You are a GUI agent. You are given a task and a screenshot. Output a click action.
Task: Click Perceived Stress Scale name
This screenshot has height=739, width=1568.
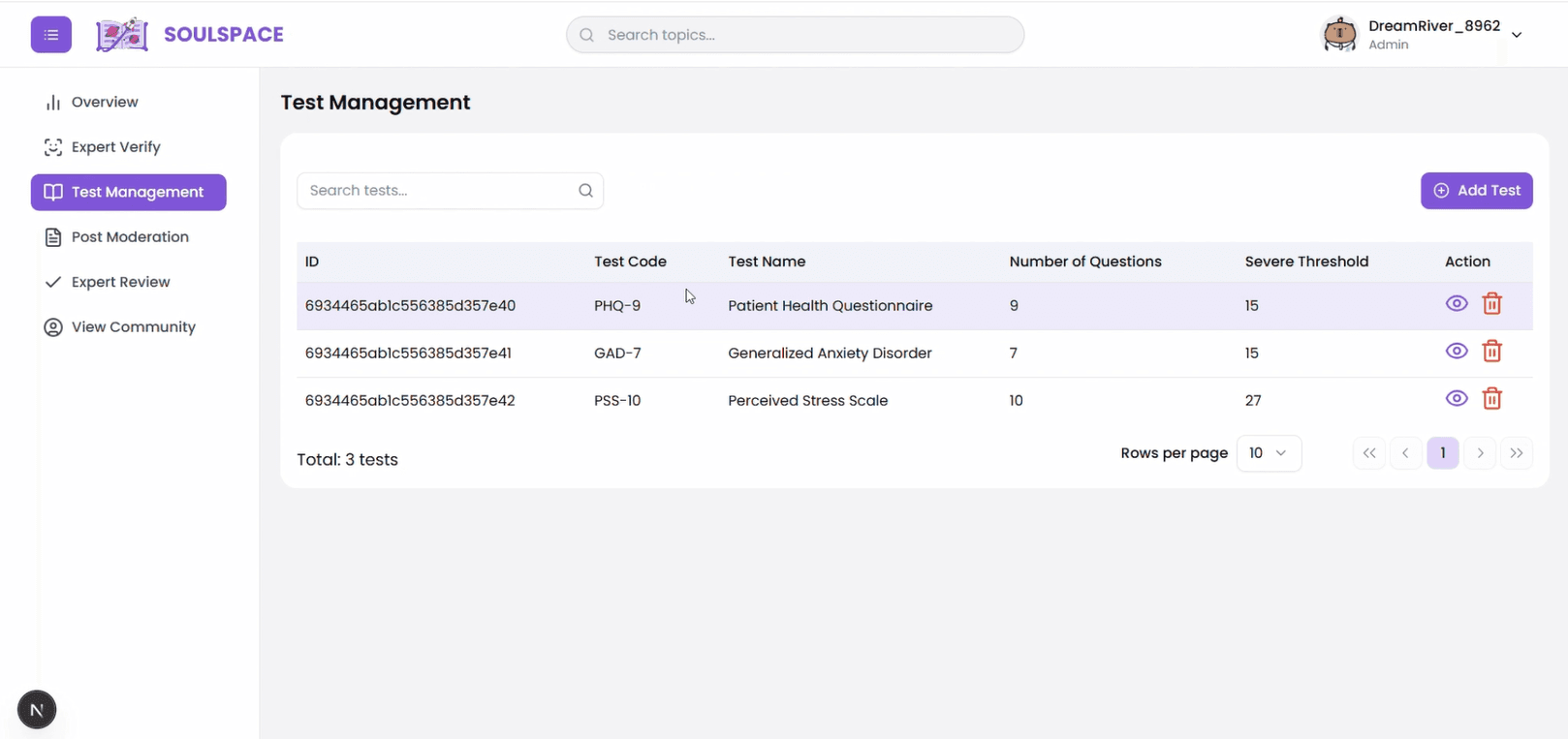click(x=808, y=401)
